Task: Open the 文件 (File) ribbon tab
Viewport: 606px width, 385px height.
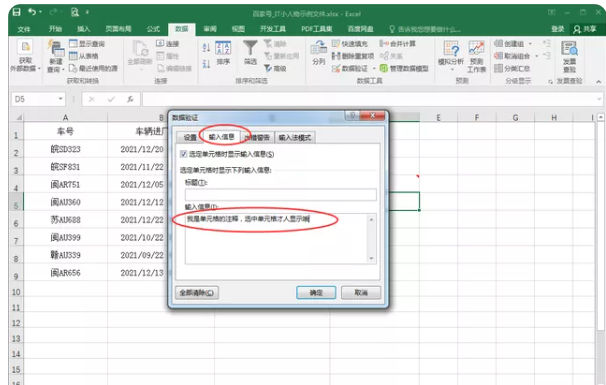Action: click(24, 29)
